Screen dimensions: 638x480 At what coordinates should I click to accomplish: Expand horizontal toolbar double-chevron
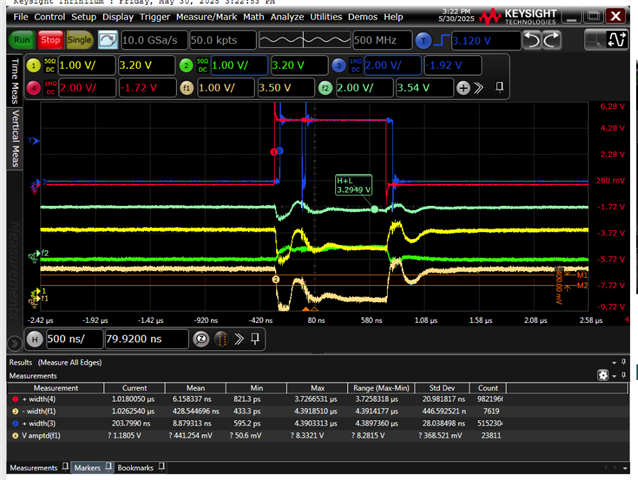point(239,339)
